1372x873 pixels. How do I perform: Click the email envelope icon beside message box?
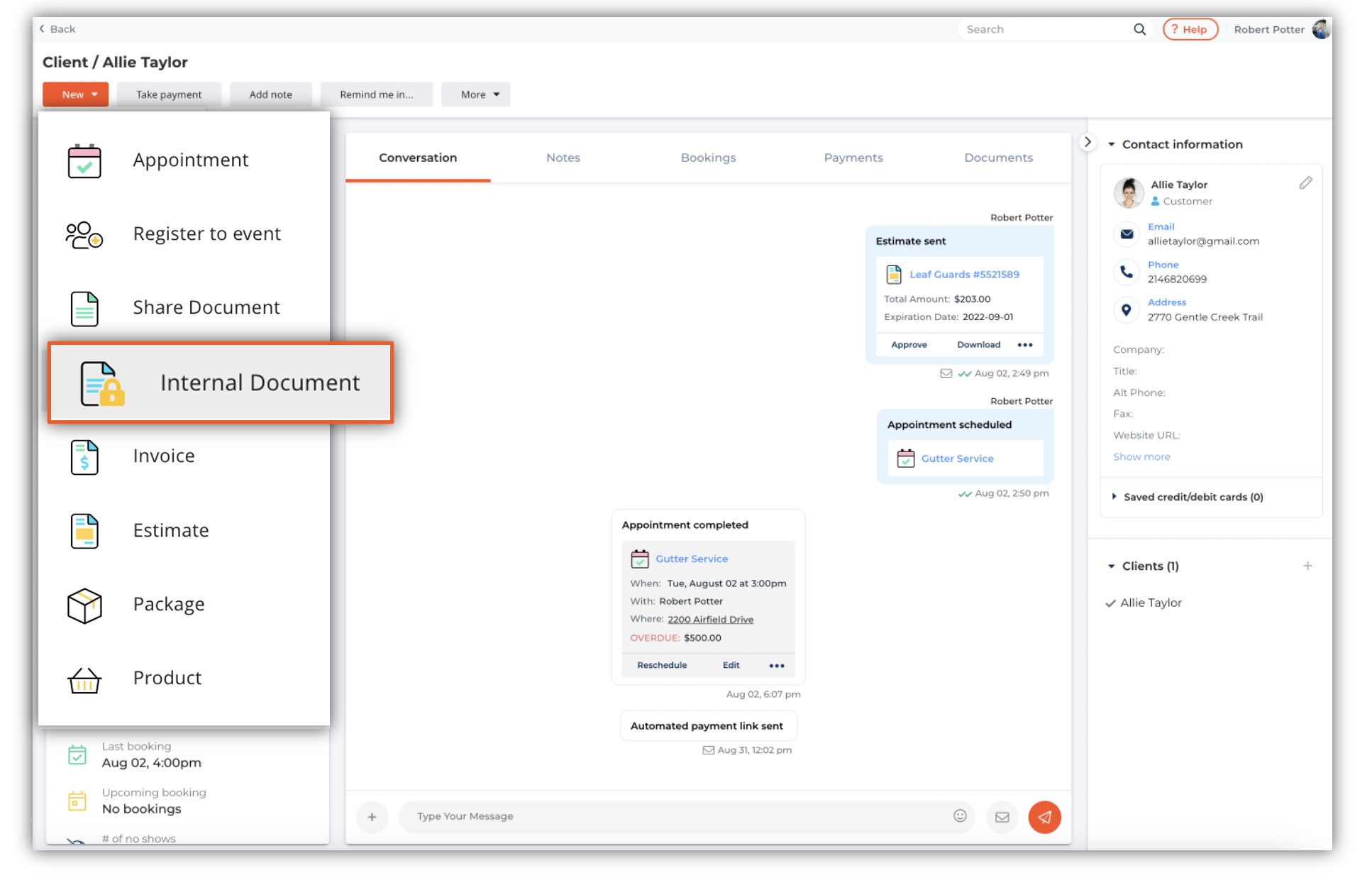[x=1001, y=816]
